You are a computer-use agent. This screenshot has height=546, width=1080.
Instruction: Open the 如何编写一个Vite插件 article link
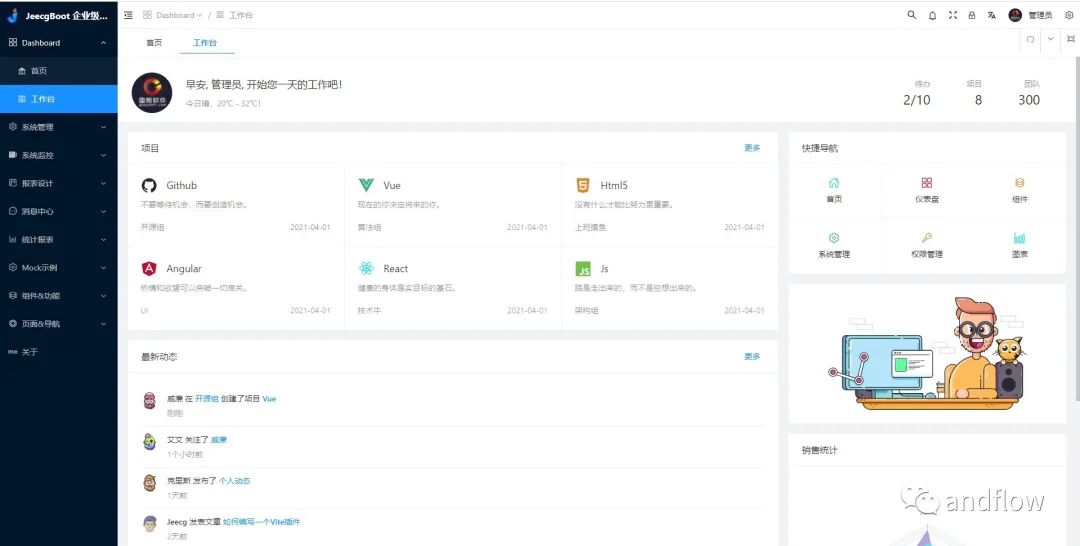[x=262, y=522]
